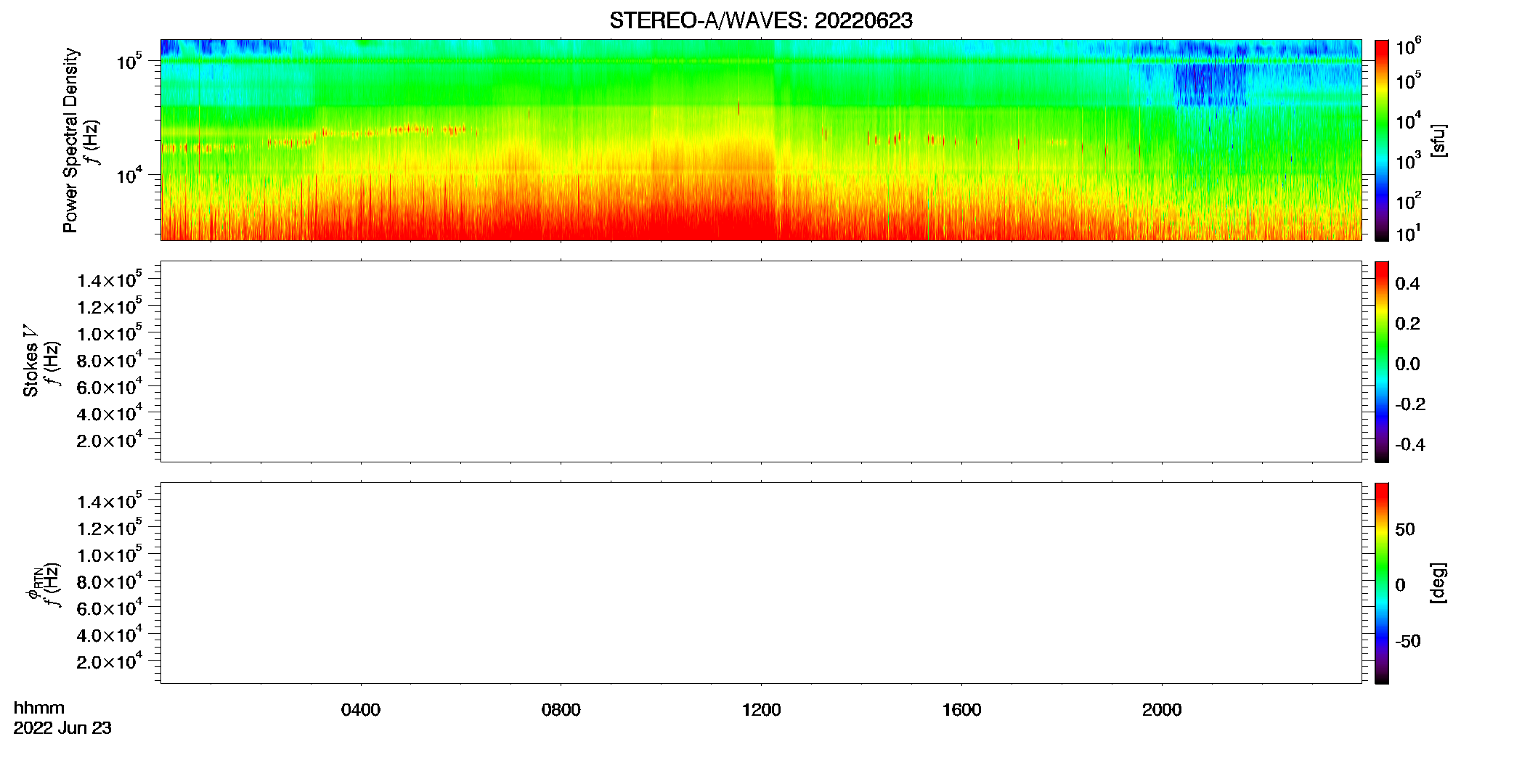Click the 1600 time tick label
Image resolution: width=1522 pixels, height=784 pixels.
pyautogui.click(x=961, y=710)
